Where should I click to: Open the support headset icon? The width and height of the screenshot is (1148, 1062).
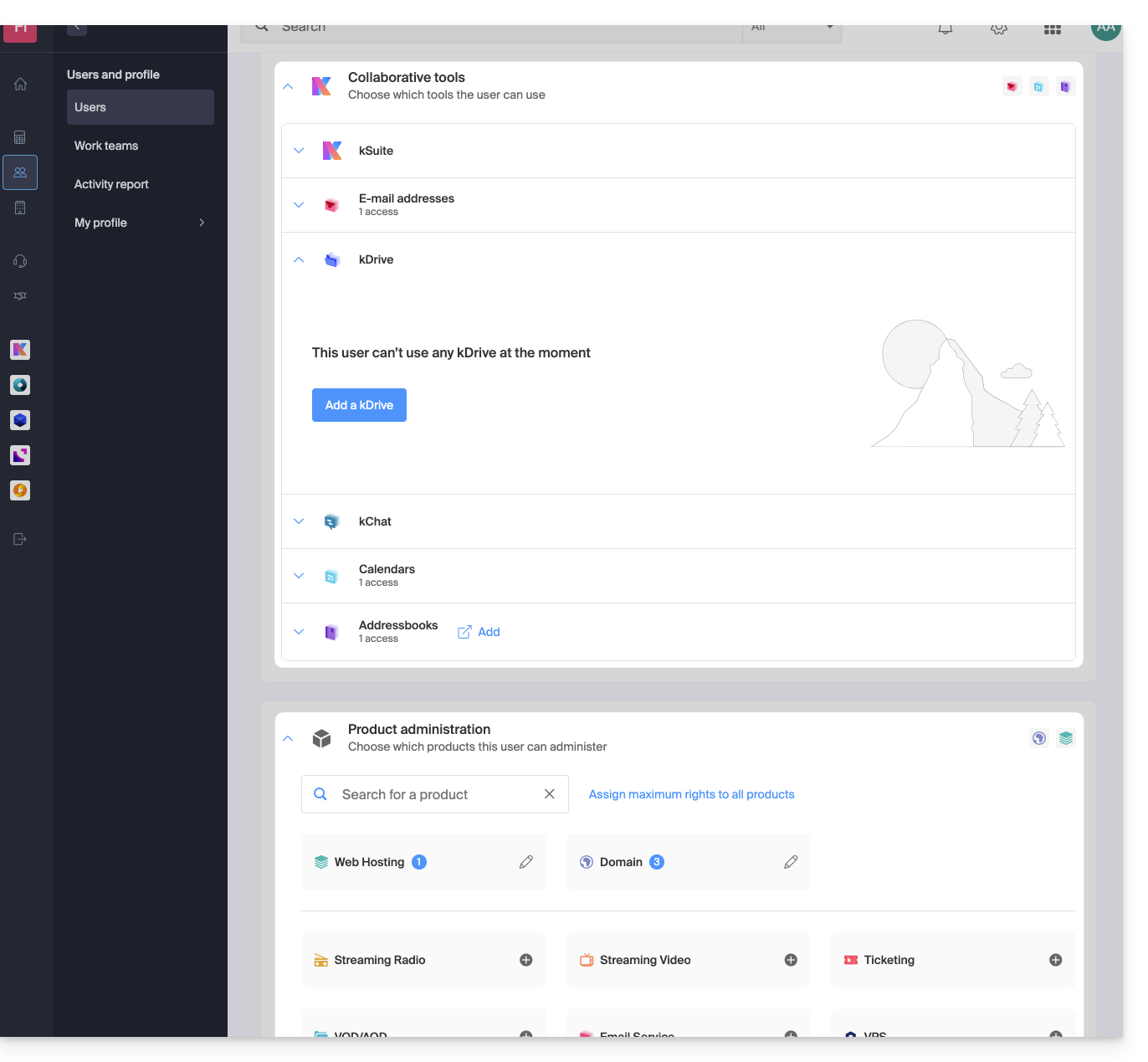point(20,261)
